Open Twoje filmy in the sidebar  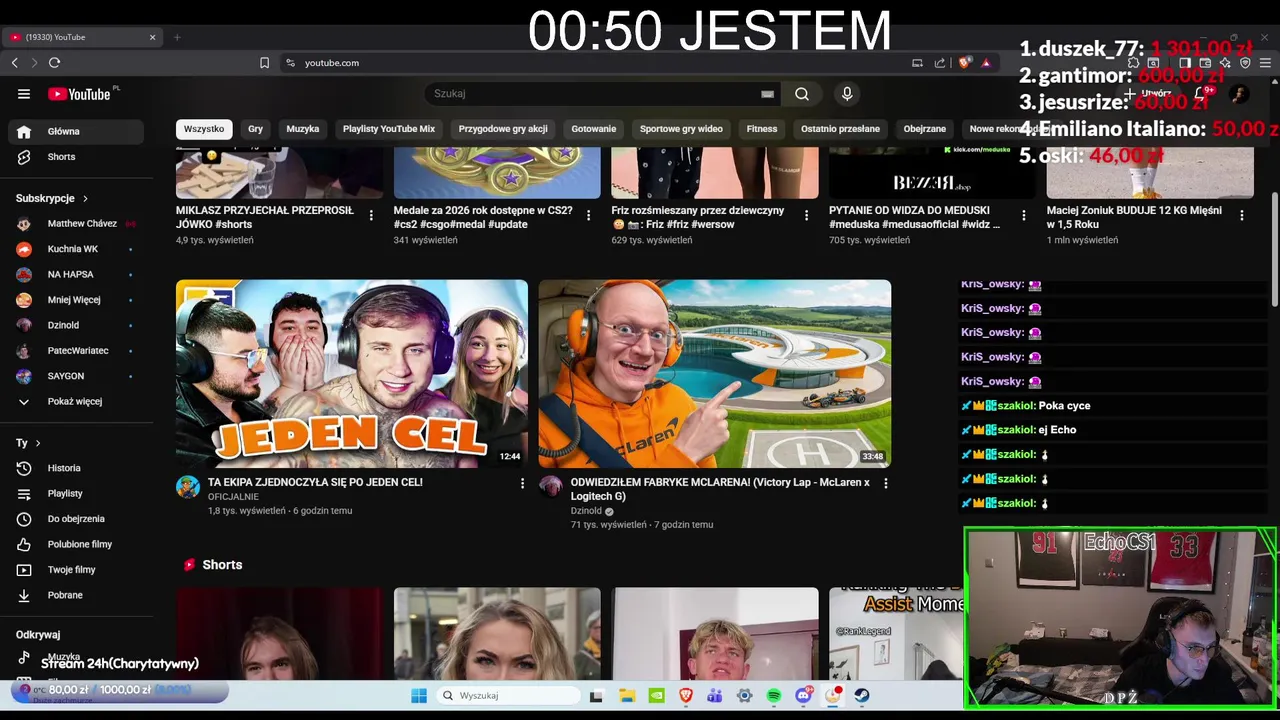tap(76, 570)
